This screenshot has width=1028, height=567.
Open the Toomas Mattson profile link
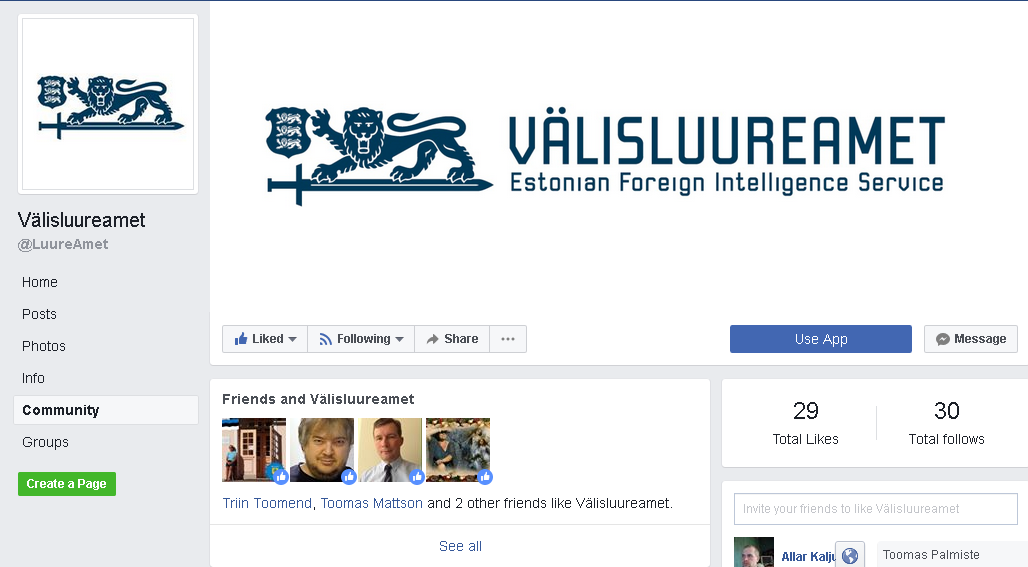point(372,503)
